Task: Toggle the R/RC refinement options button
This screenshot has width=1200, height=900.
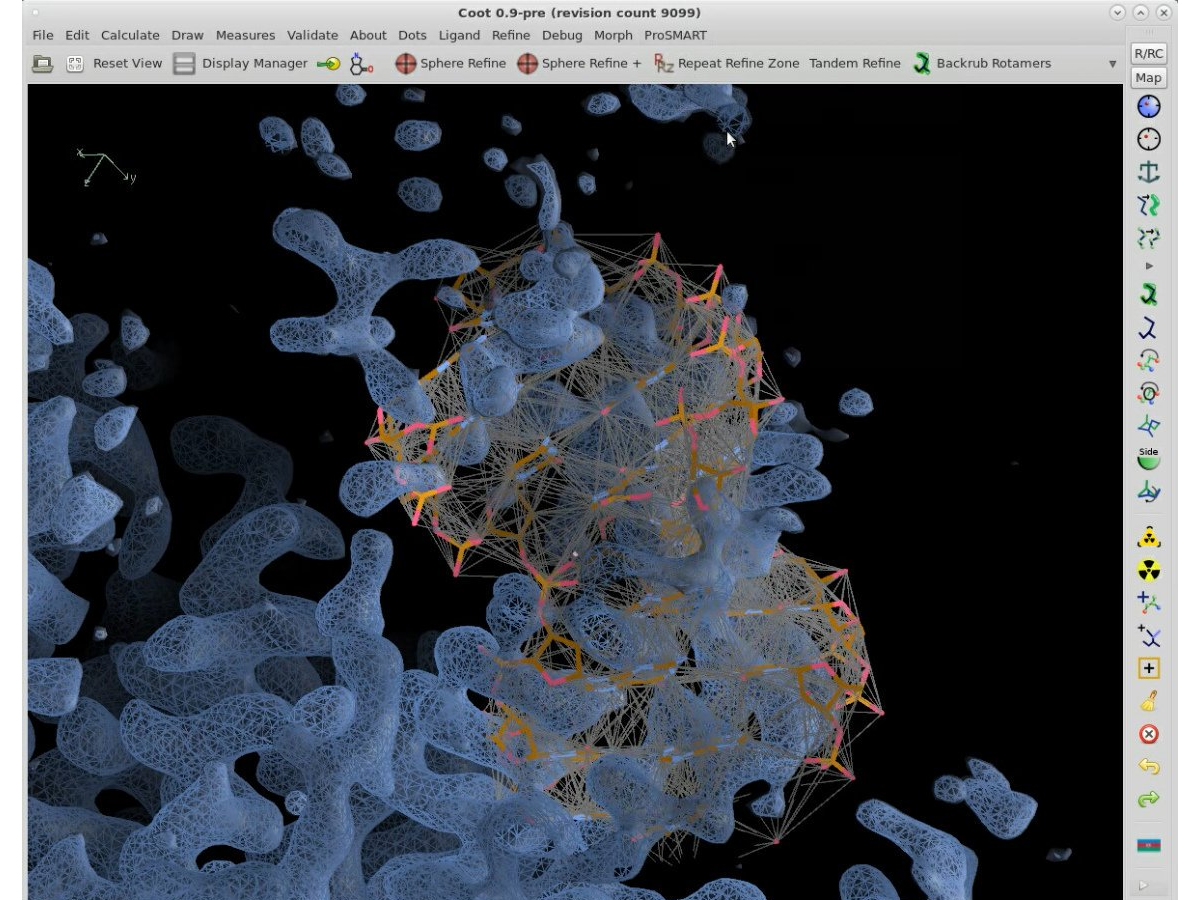Action: coord(1148,54)
